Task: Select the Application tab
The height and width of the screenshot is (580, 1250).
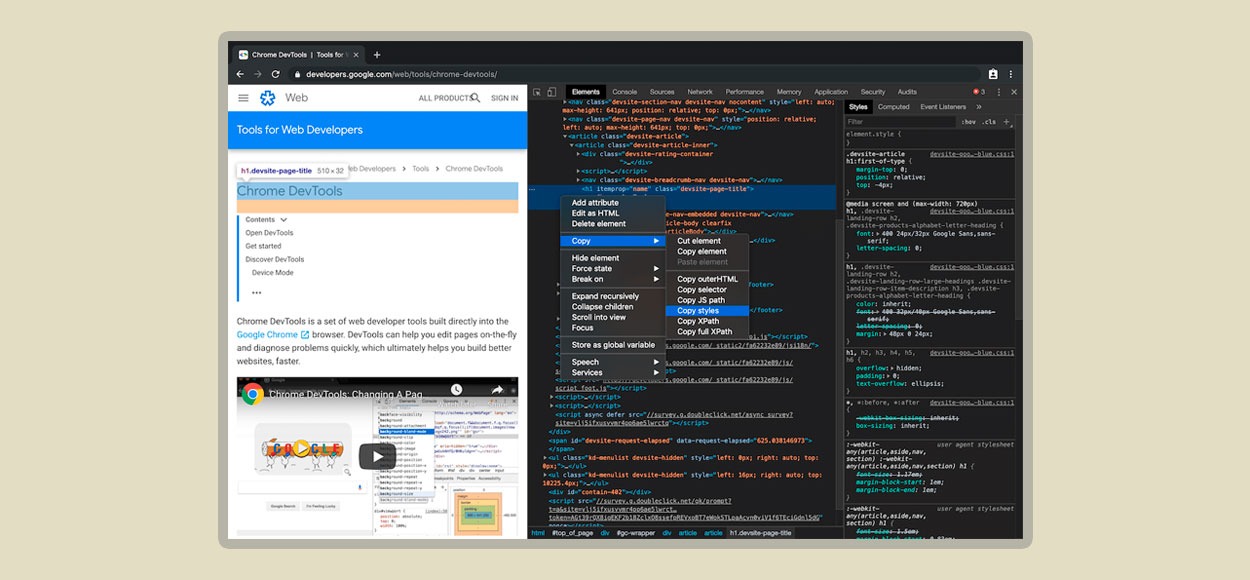Action: [x=831, y=92]
